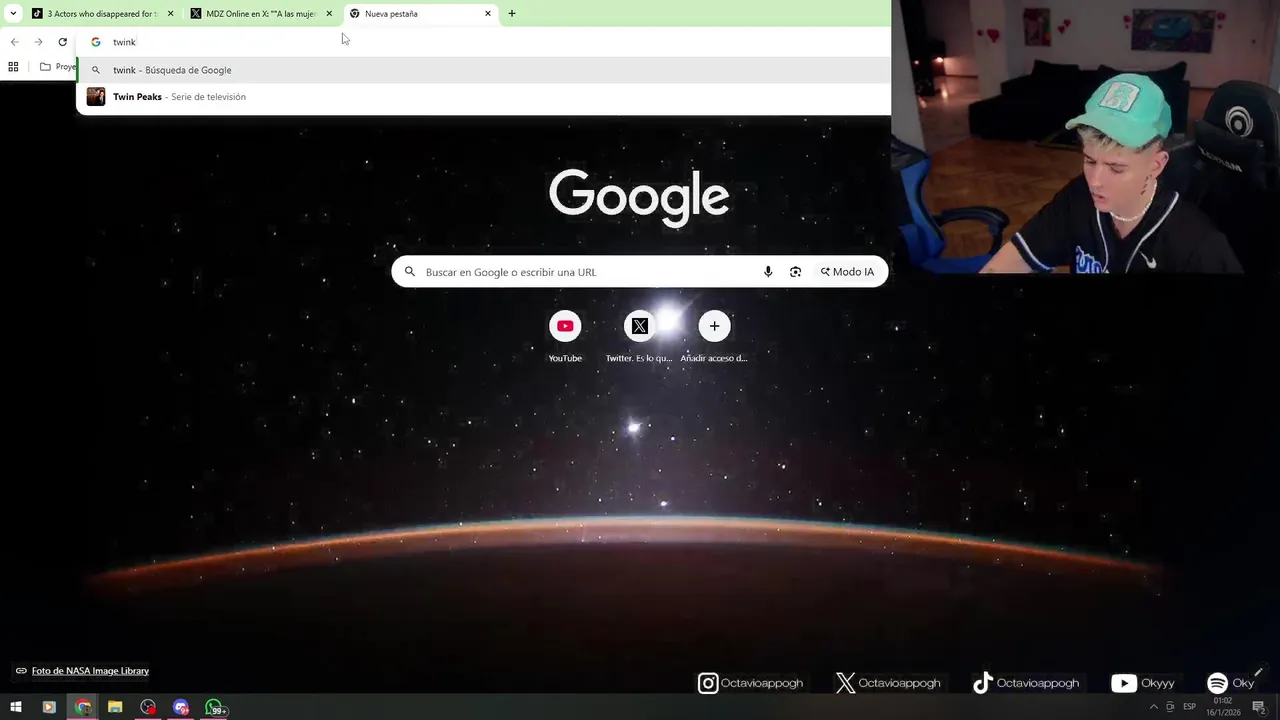Open the Windows Start menu

pos(16,708)
